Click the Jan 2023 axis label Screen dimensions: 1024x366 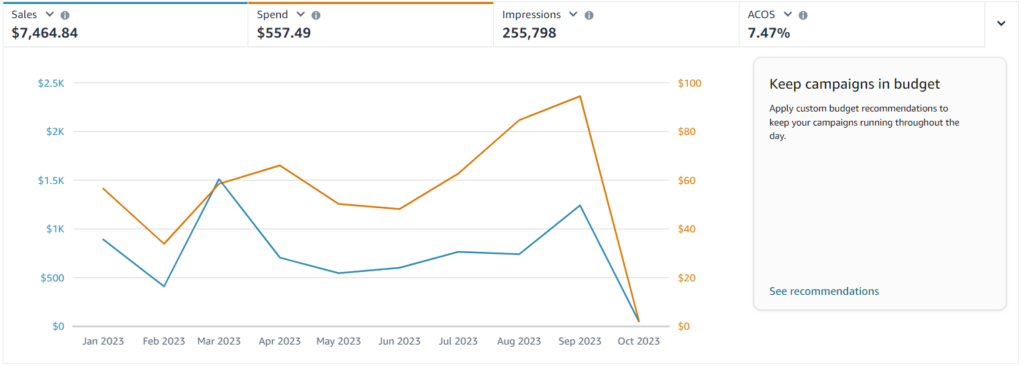[x=103, y=342]
